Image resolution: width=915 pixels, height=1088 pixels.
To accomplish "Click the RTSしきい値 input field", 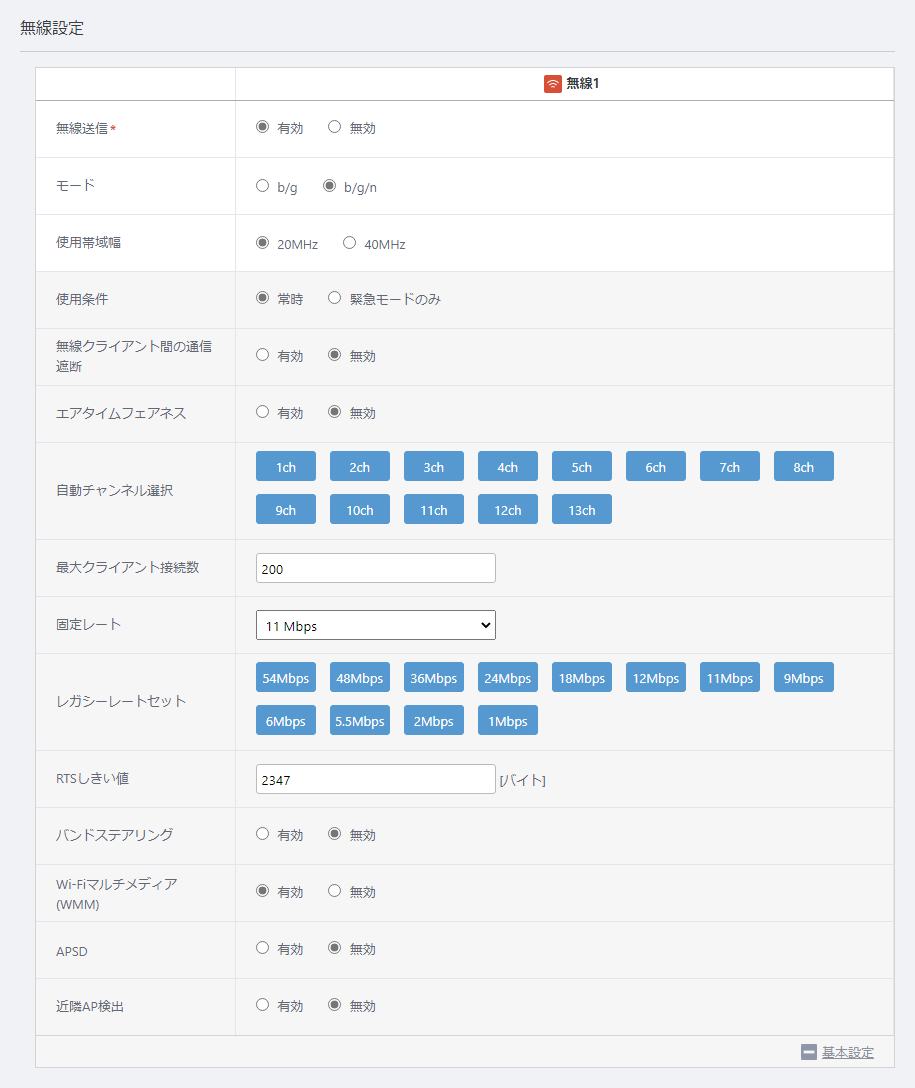I will (375, 779).
